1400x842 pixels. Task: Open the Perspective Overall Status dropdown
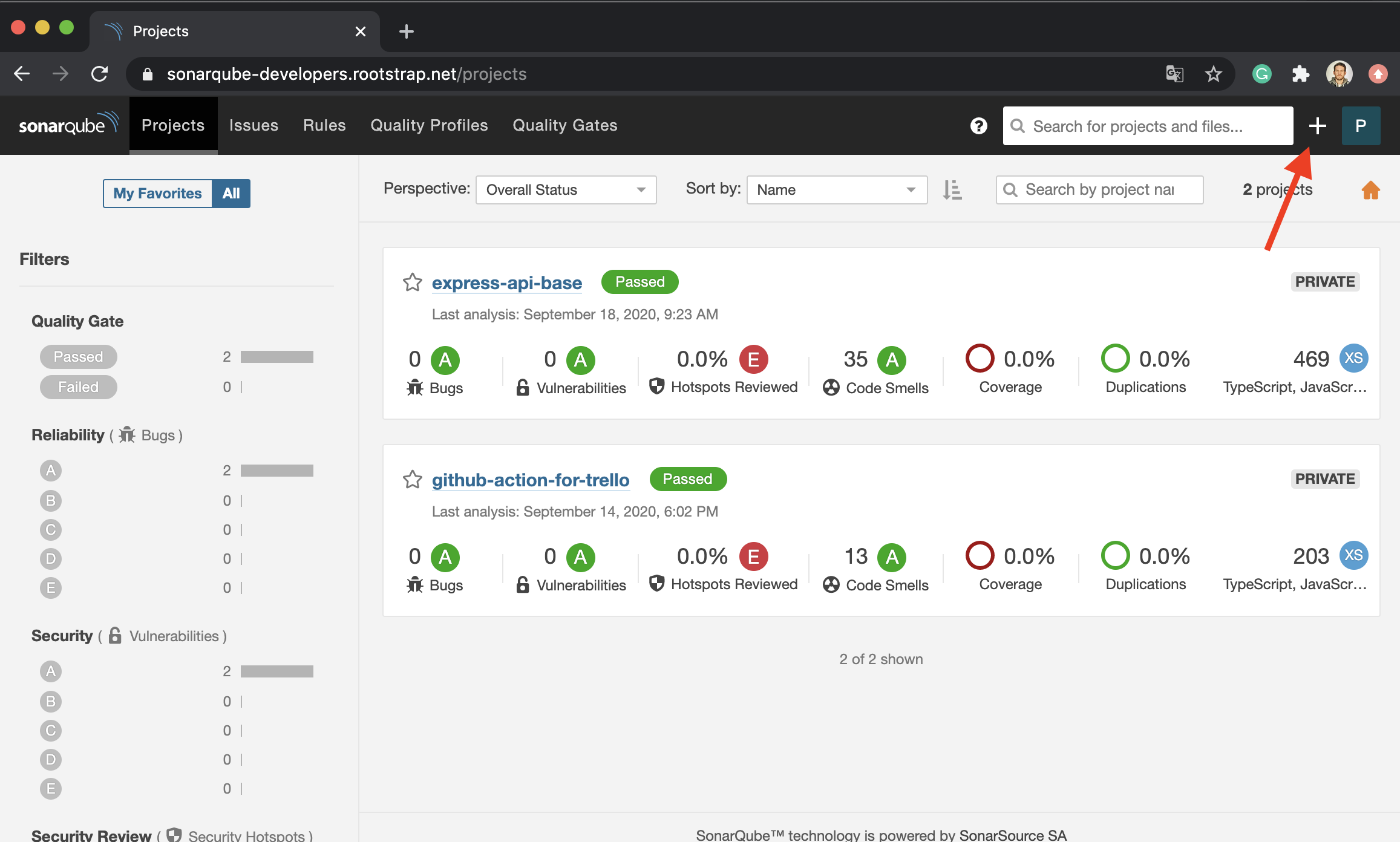tap(566, 190)
